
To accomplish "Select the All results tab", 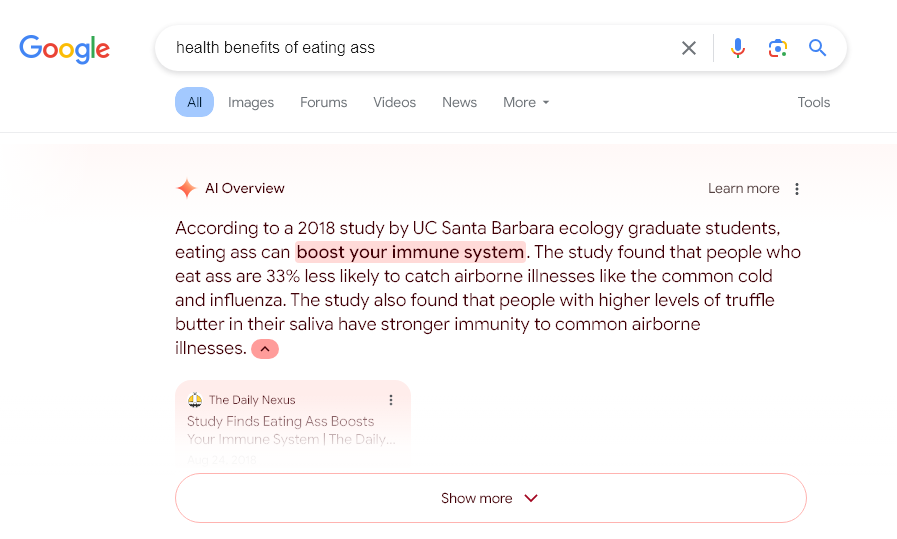I will (x=195, y=102).
